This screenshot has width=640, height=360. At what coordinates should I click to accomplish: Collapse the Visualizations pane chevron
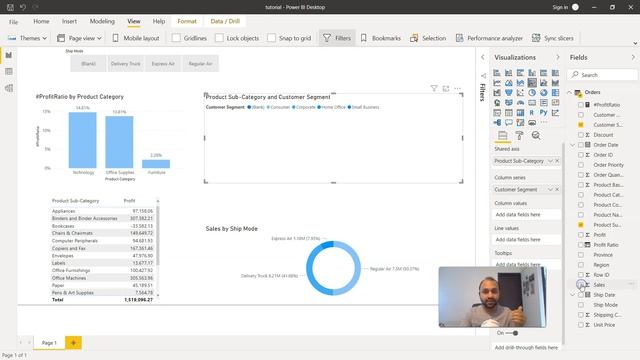558,57
